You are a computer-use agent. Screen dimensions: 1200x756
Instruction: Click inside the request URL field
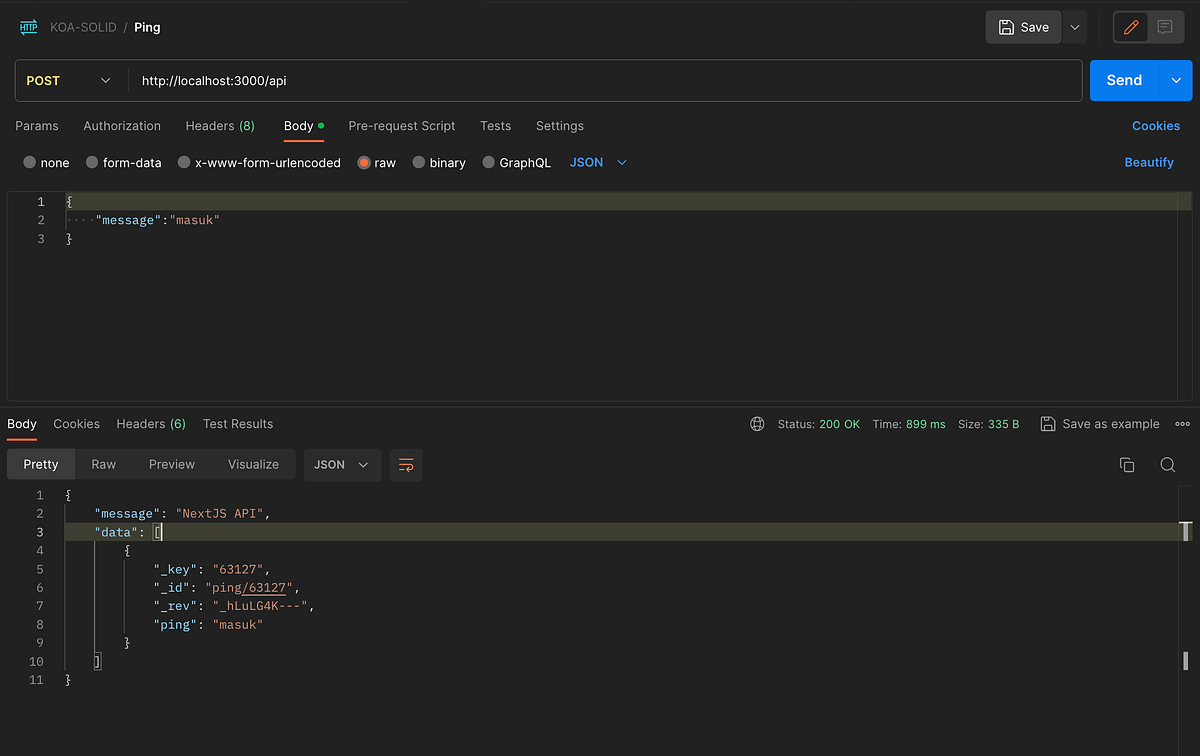[x=400, y=81]
